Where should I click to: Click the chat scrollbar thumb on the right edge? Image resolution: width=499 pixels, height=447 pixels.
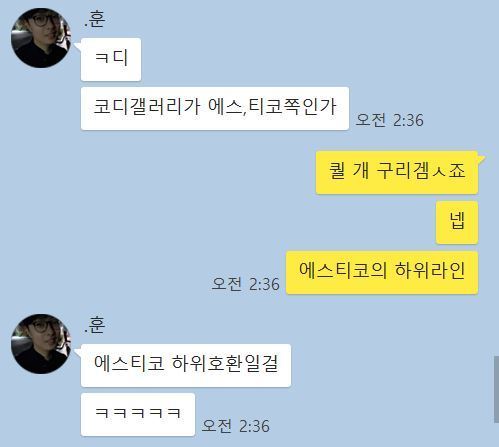click(496, 389)
